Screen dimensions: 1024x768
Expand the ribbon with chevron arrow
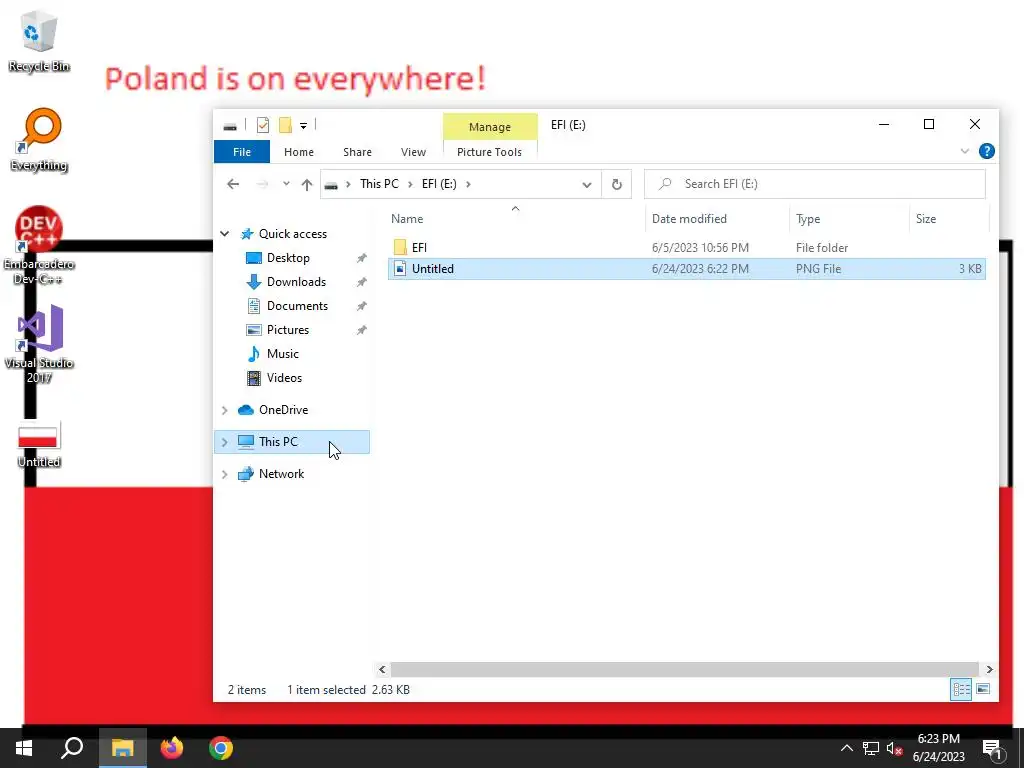point(965,152)
